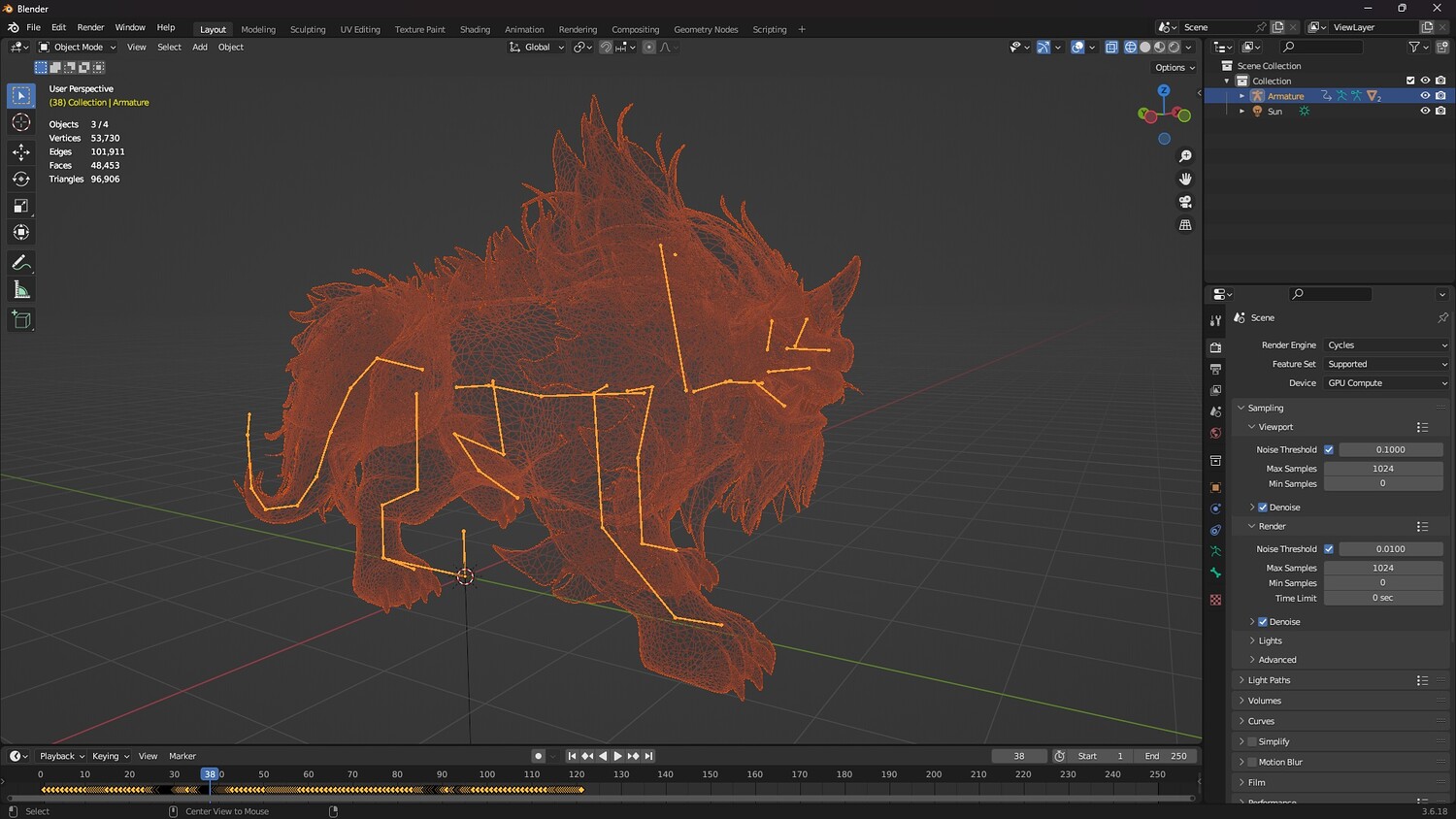Switch to rendered viewport shading
Image resolution: width=1456 pixels, height=819 pixels.
click(x=1175, y=47)
